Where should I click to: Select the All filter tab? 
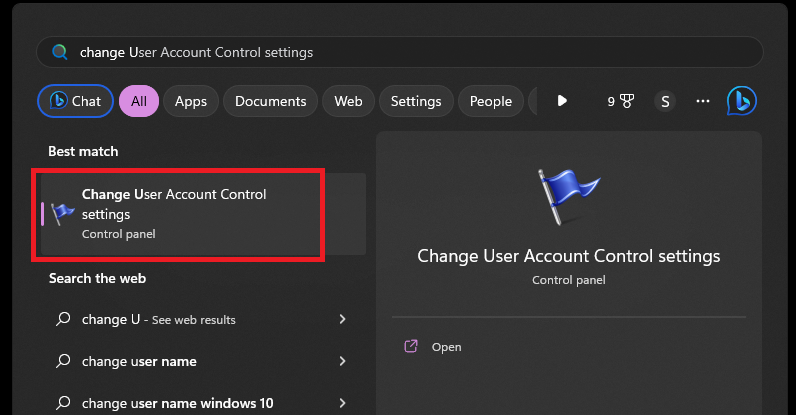pyautogui.click(x=139, y=101)
